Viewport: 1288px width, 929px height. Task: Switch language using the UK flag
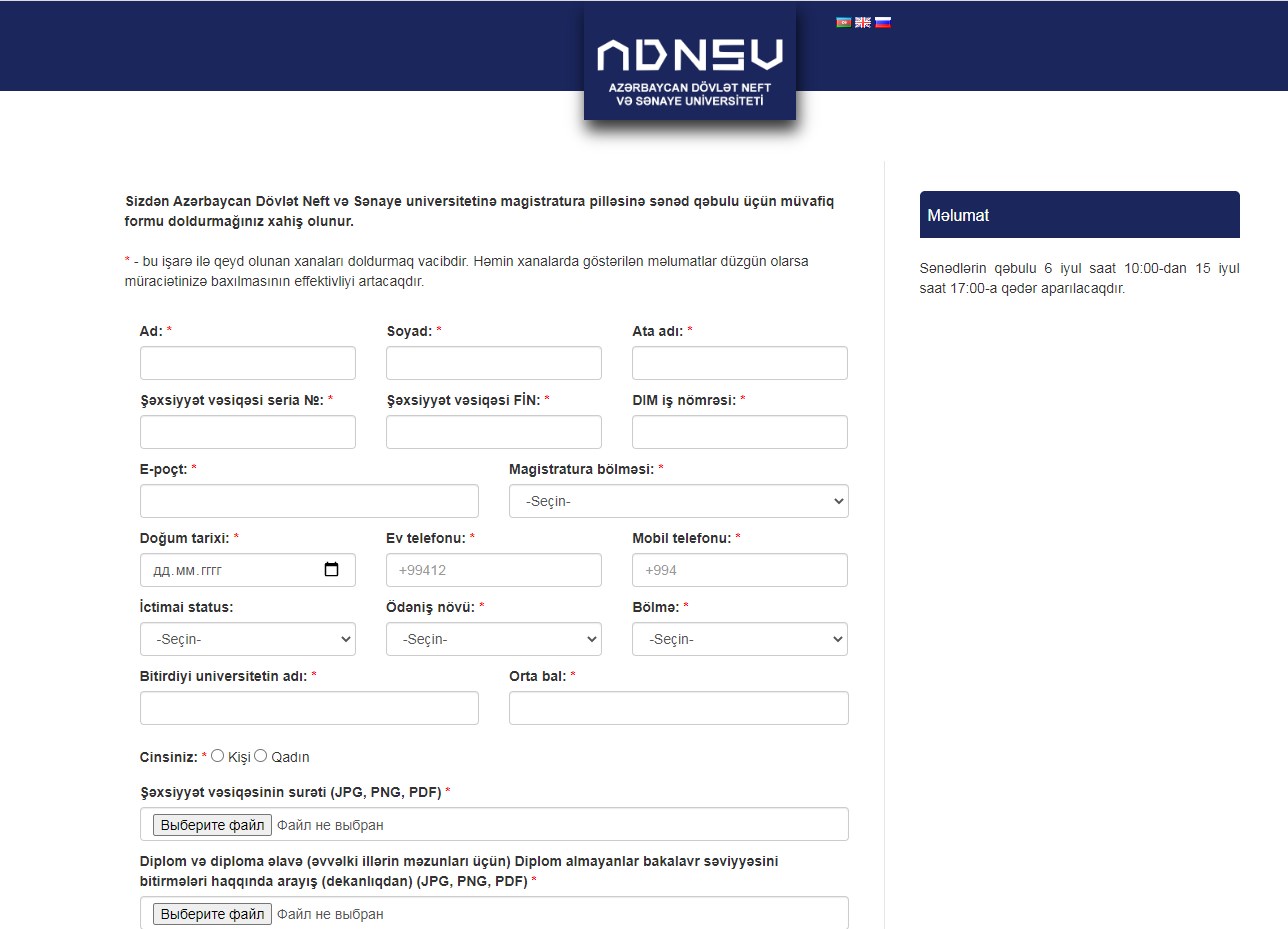tap(863, 22)
